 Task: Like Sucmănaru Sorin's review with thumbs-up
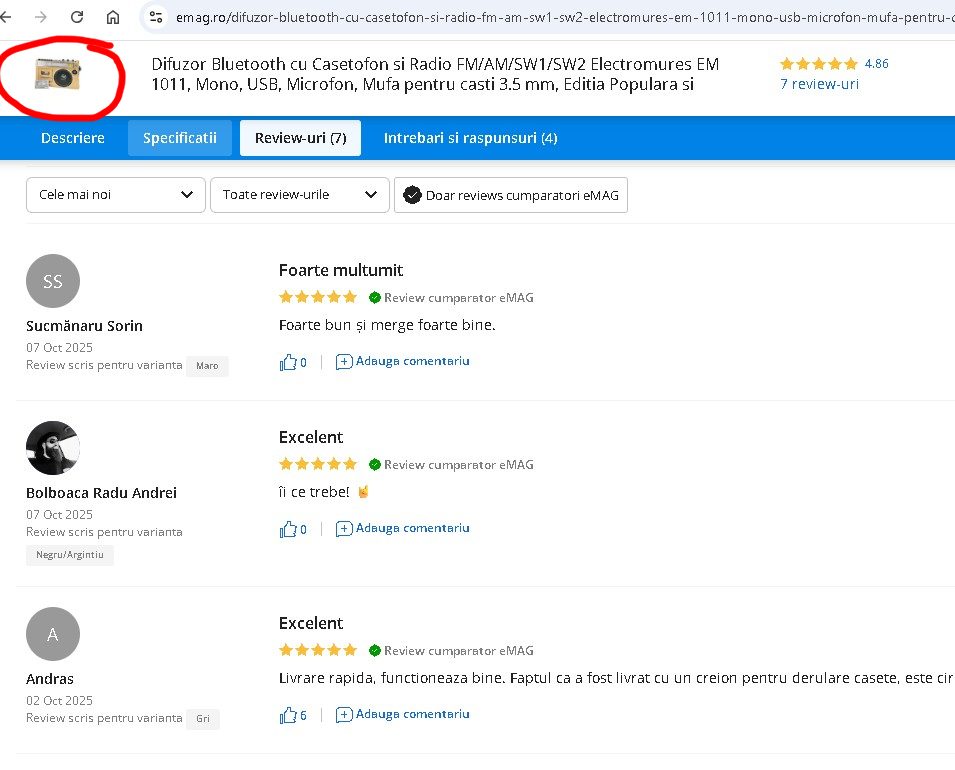pyautogui.click(x=289, y=362)
